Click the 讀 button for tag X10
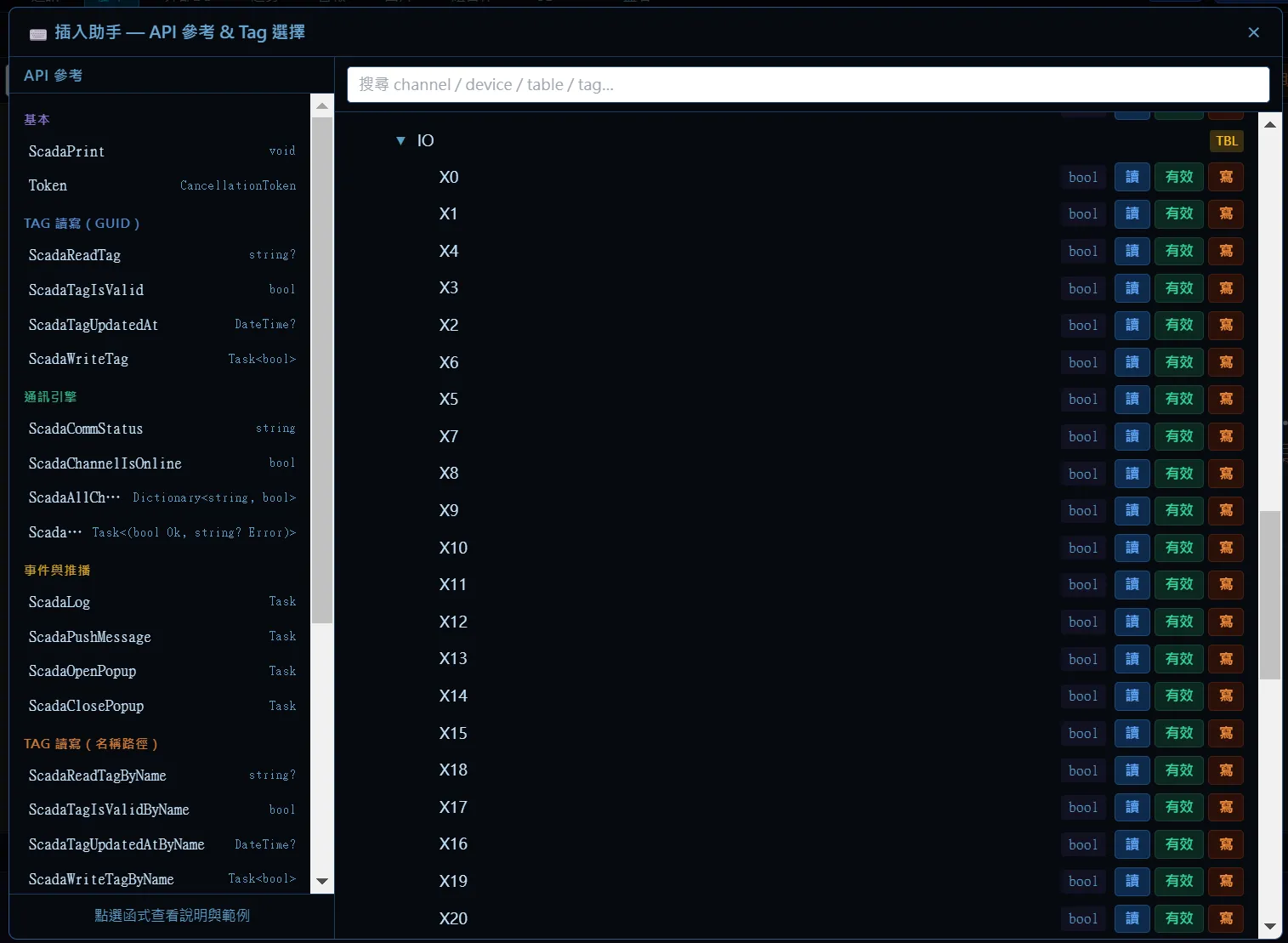 [1132, 548]
